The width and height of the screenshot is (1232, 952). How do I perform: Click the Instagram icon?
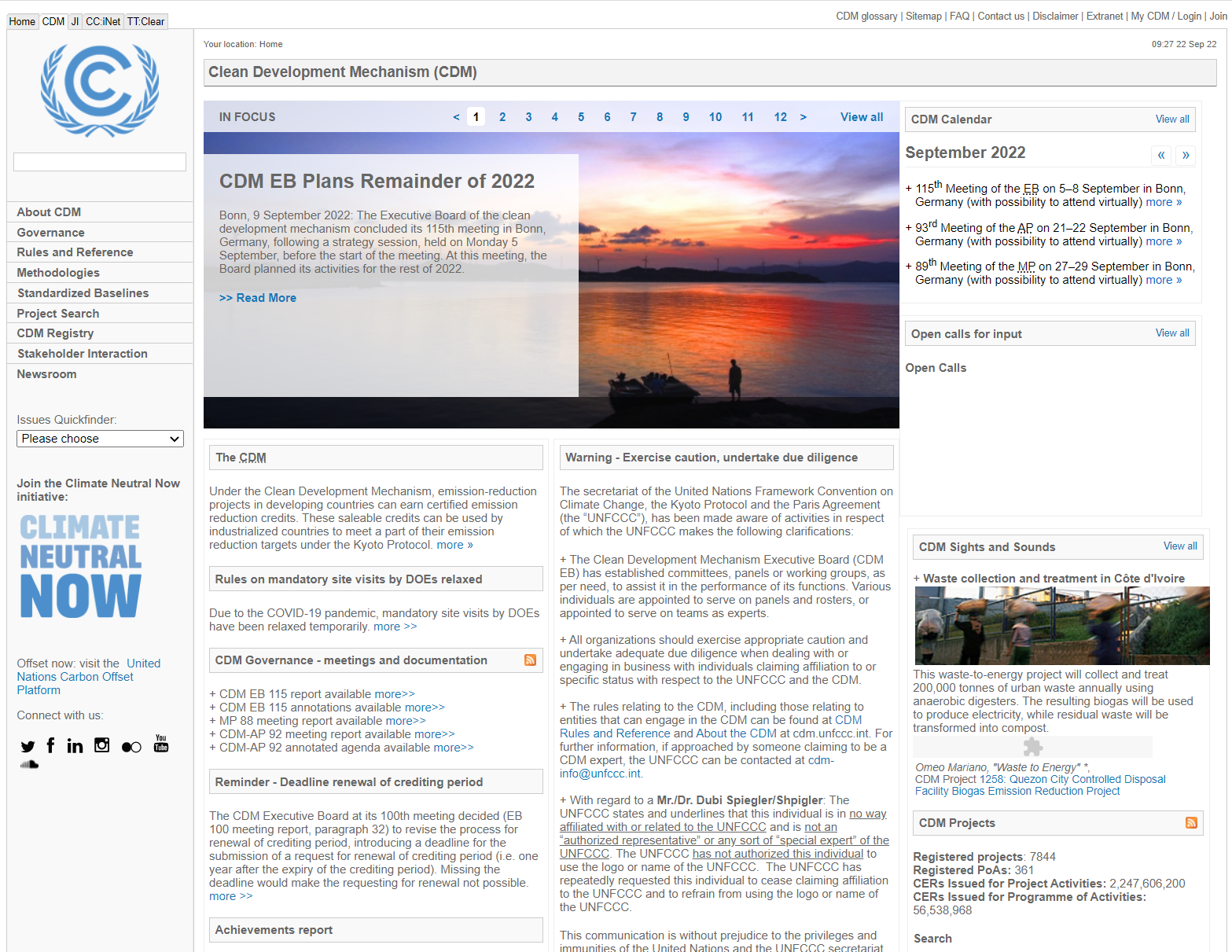(x=102, y=745)
